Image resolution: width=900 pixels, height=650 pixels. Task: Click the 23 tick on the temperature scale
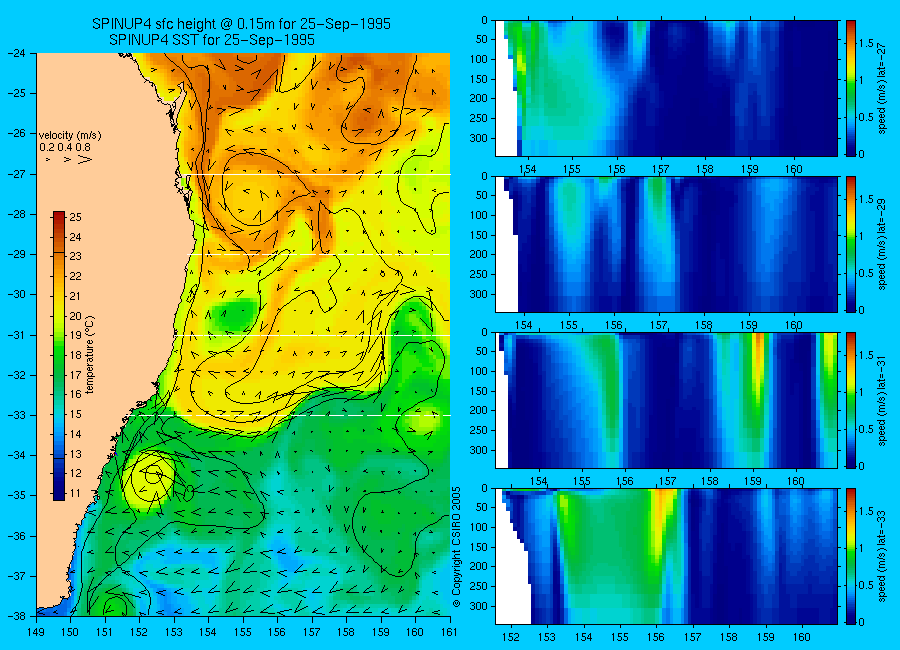[x=76, y=256]
